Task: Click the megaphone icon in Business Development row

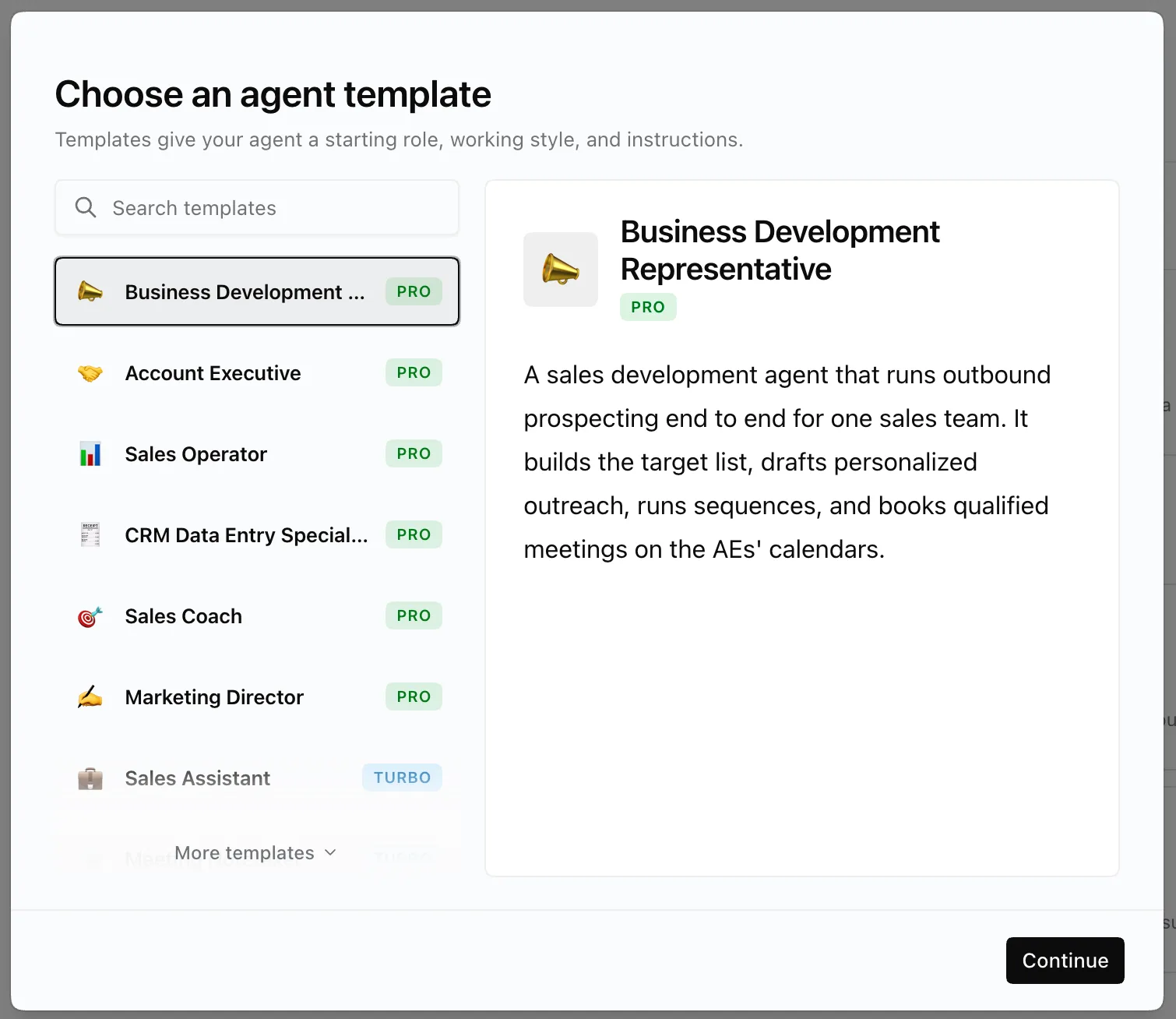Action: pyautogui.click(x=90, y=291)
